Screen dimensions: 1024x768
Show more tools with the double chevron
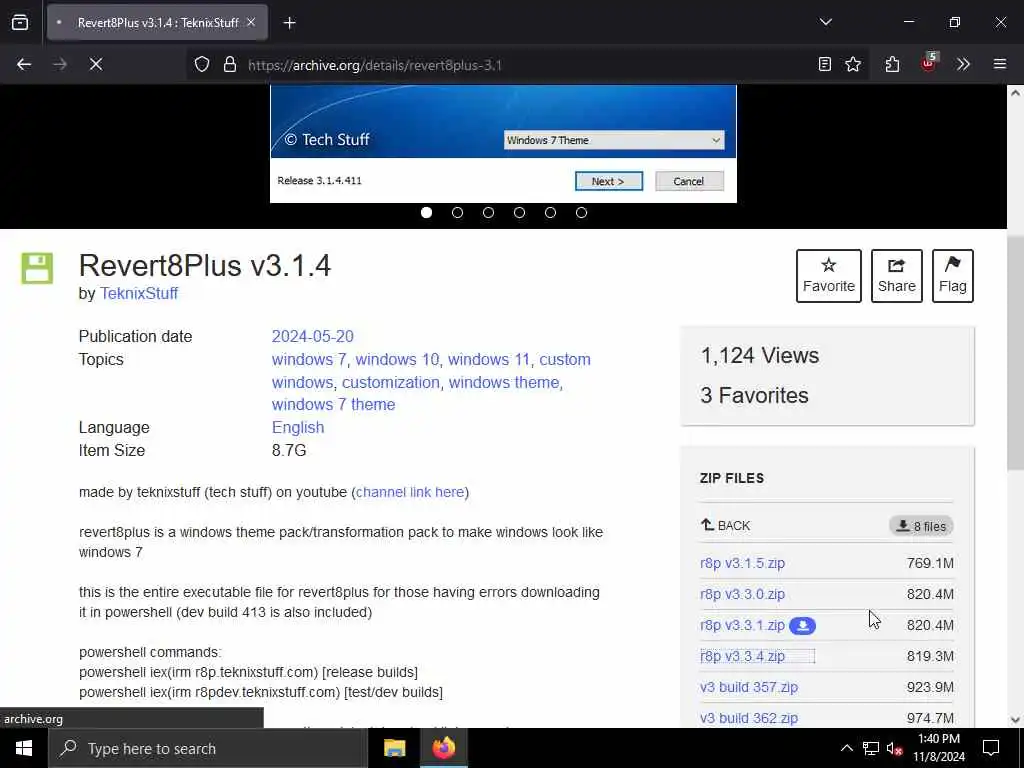pyautogui.click(x=963, y=64)
